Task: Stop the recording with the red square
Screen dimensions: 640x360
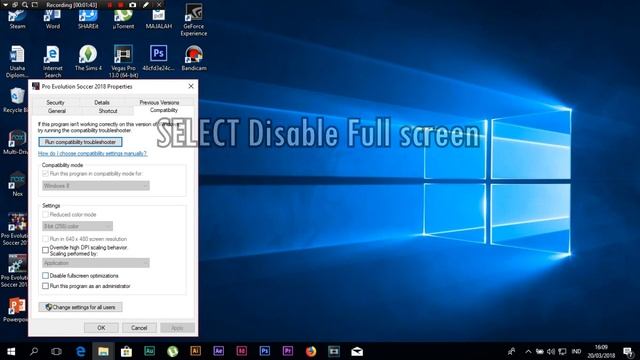Action: (121, 4)
